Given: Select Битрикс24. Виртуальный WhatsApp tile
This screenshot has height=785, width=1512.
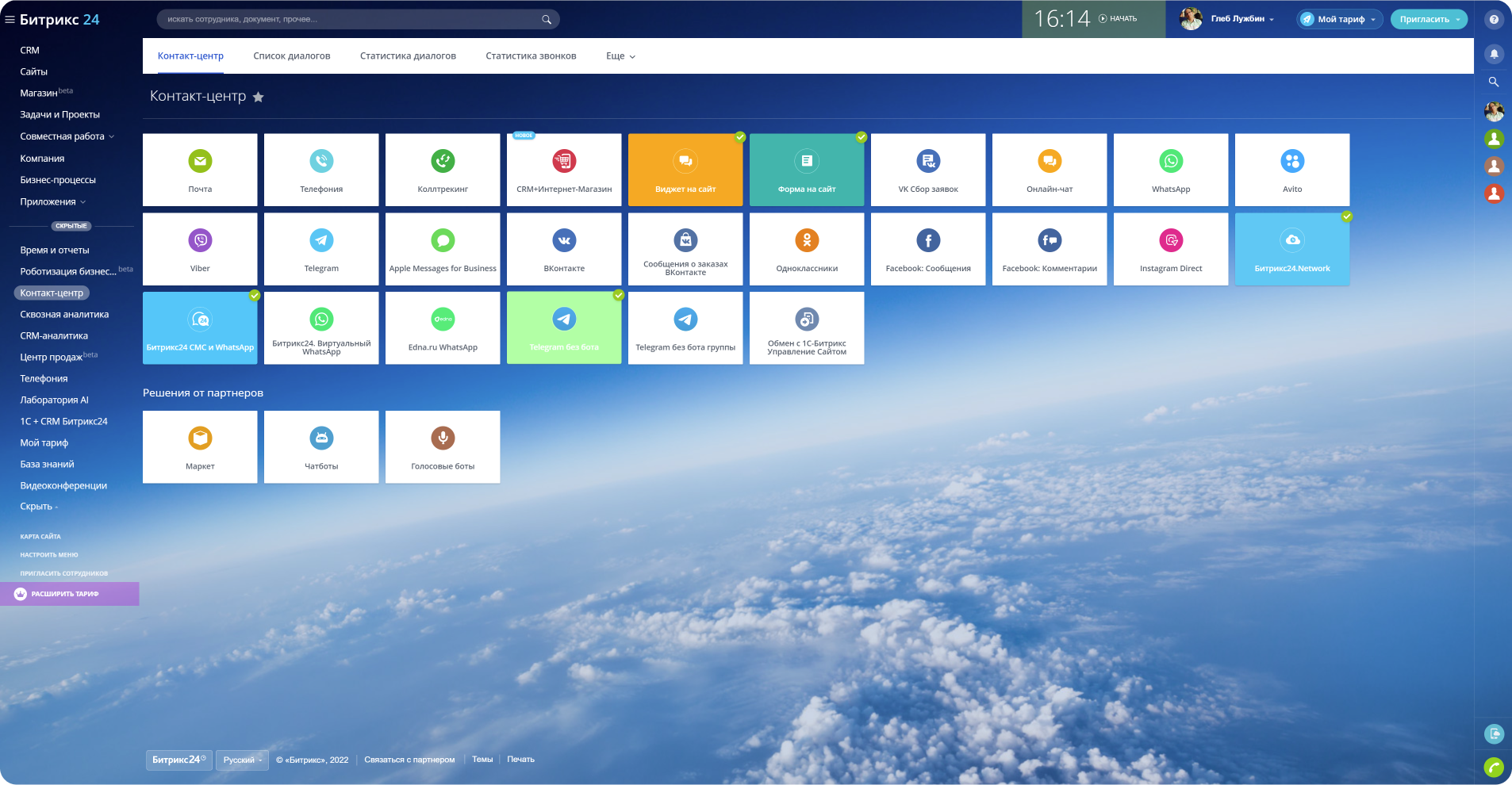Looking at the screenshot, I should click(321, 328).
